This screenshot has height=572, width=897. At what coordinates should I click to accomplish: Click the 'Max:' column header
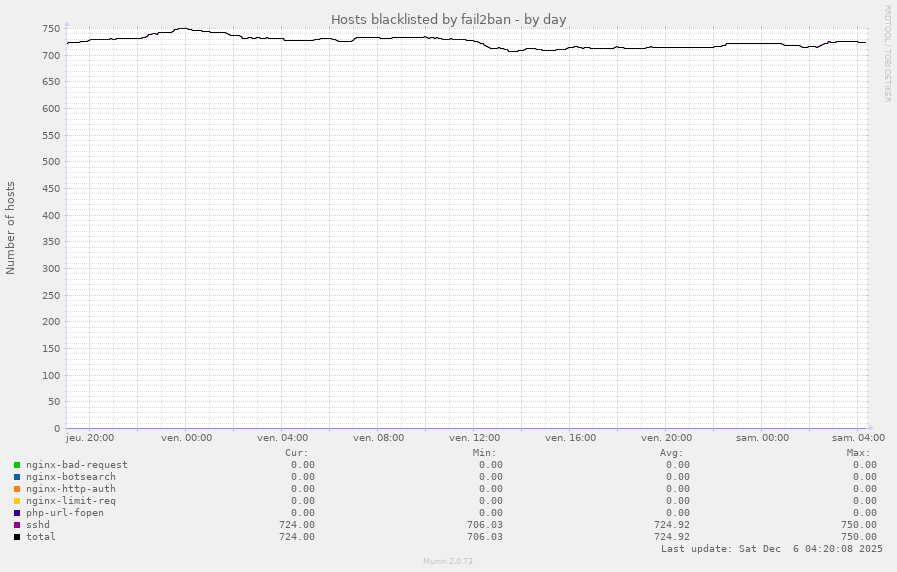(x=857, y=453)
